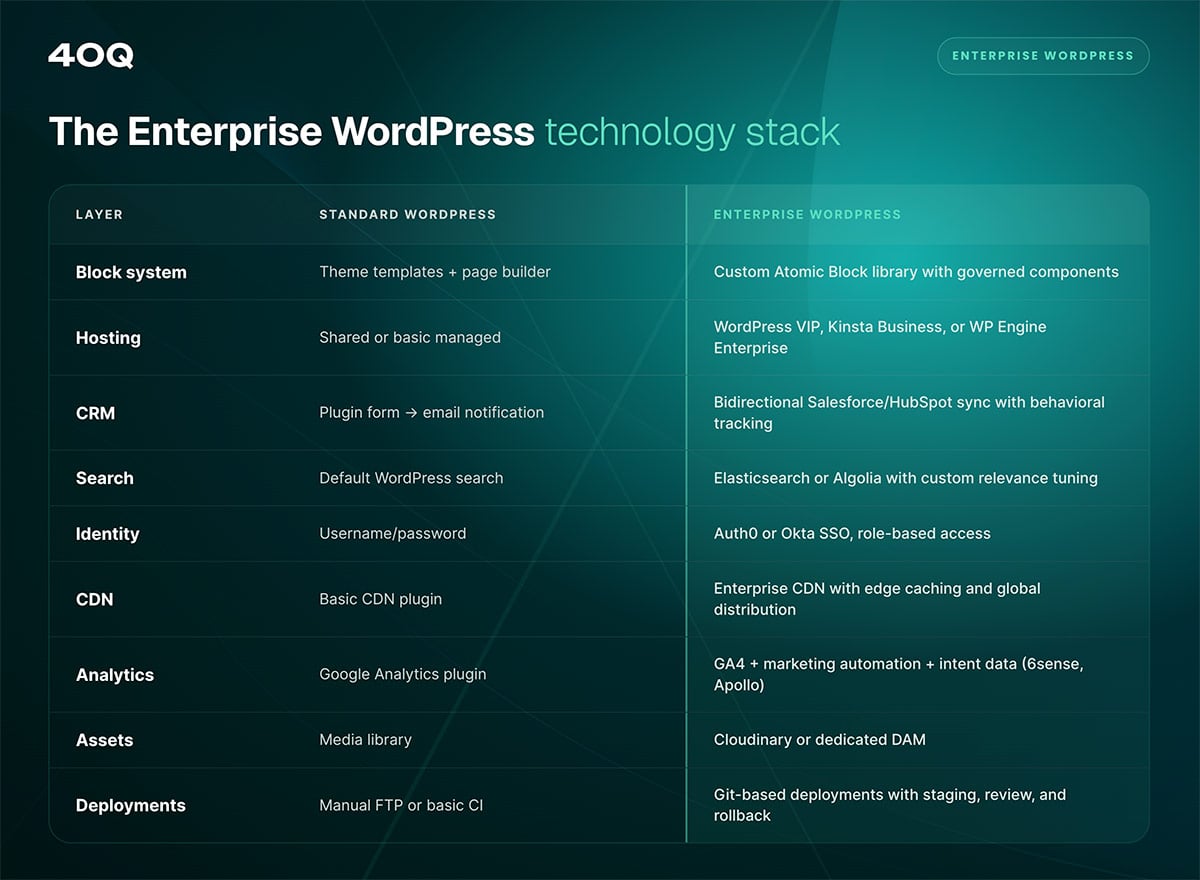The image size is (1200, 880).
Task: Select the 'ENTERPRISE WORDPRESS' column header
Action: click(x=807, y=214)
